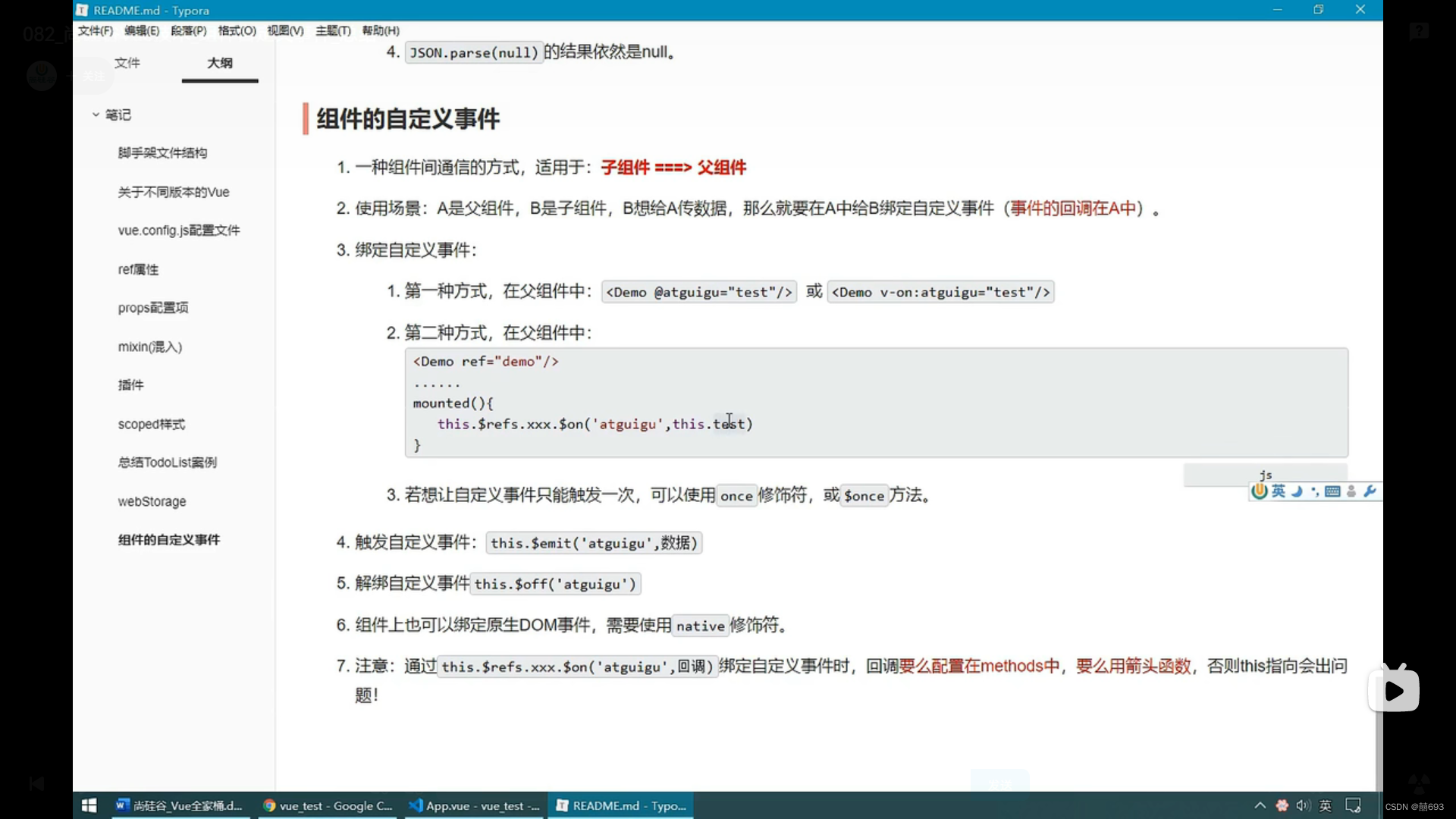Open the js code language selector
Viewport: 1456px width, 819px height.
tap(1265, 475)
